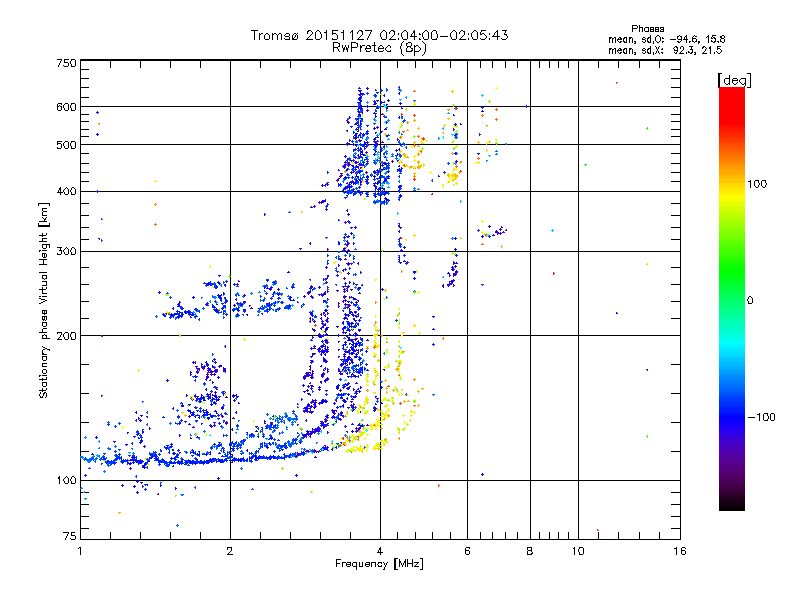The height and width of the screenshot is (600, 800).
Task: Click the '0' colorbar tick label
Action: pos(750,301)
